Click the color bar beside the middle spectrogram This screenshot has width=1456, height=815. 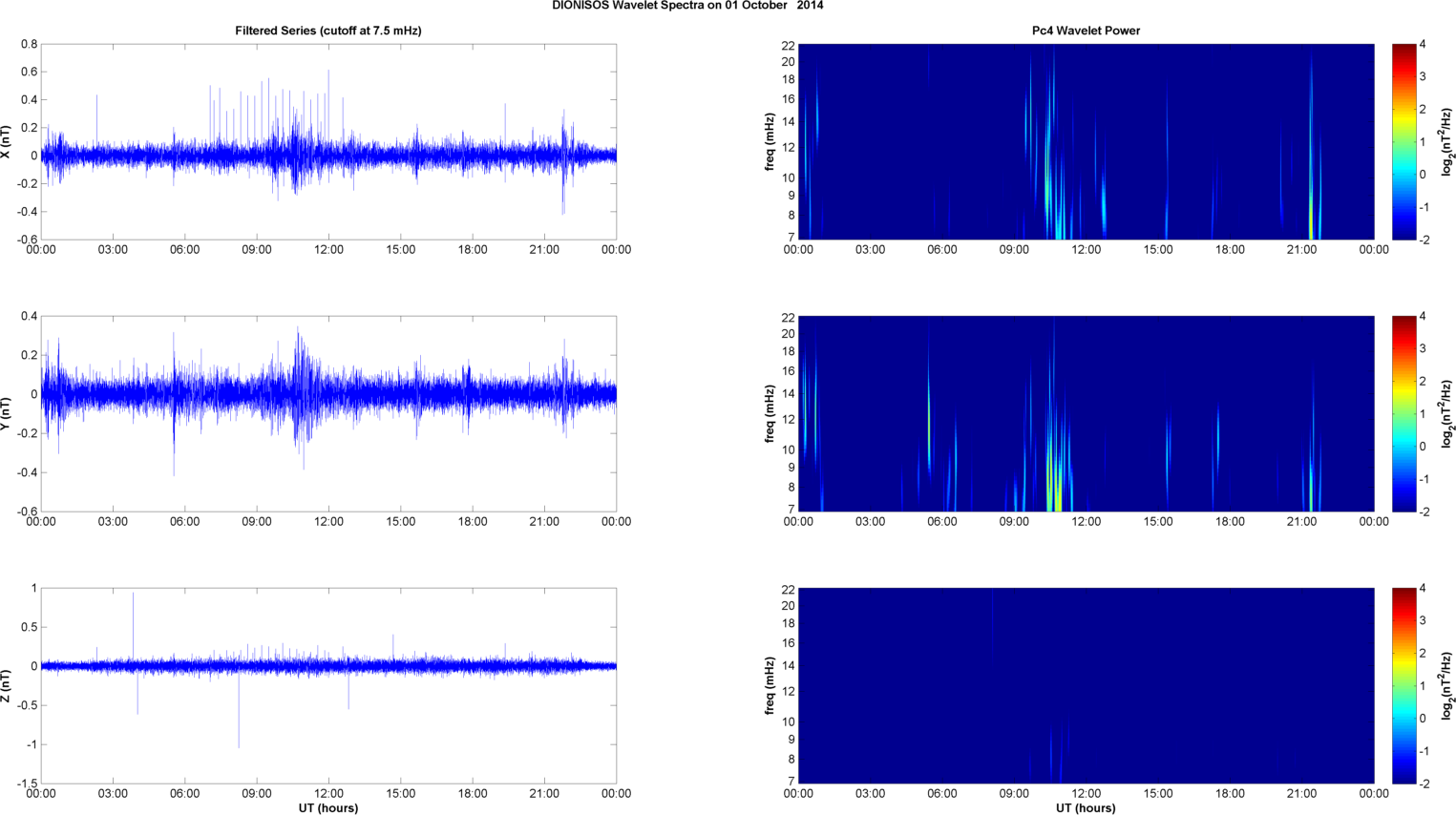point(1403,413)
